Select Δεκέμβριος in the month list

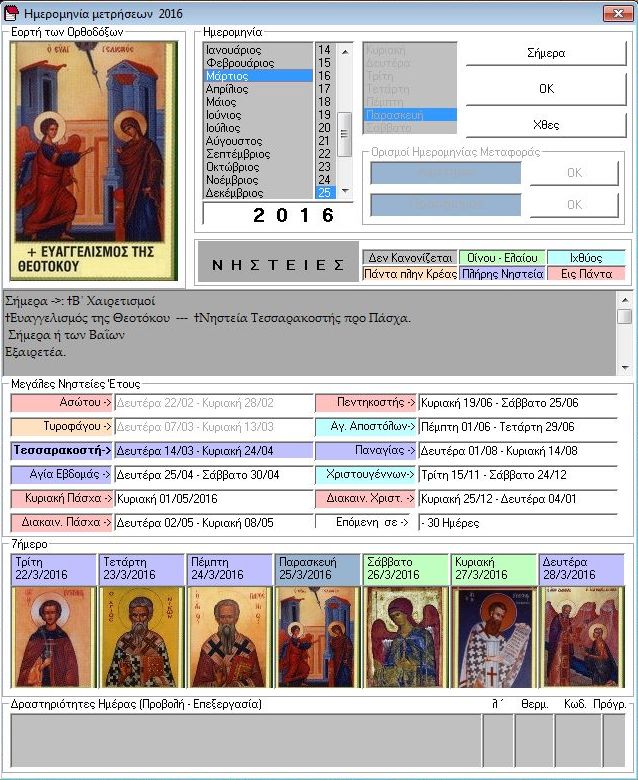[x=259, y=193]
